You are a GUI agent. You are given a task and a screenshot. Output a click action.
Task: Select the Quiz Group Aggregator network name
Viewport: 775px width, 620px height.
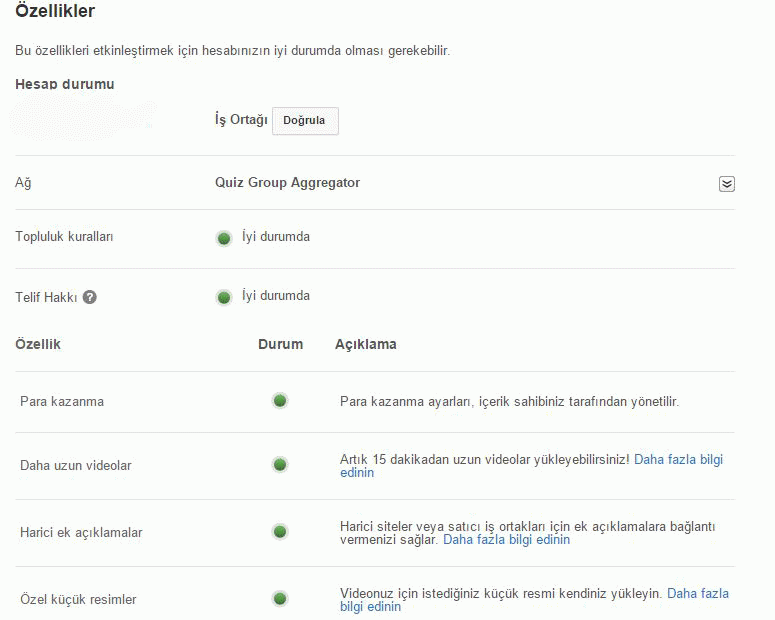287,183
